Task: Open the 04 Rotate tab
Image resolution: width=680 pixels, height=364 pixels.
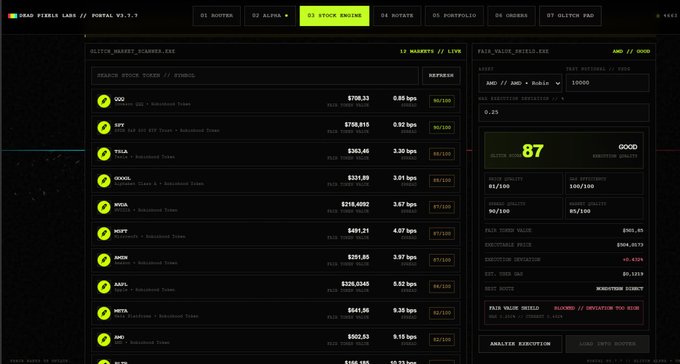Action: coord(397,16)
